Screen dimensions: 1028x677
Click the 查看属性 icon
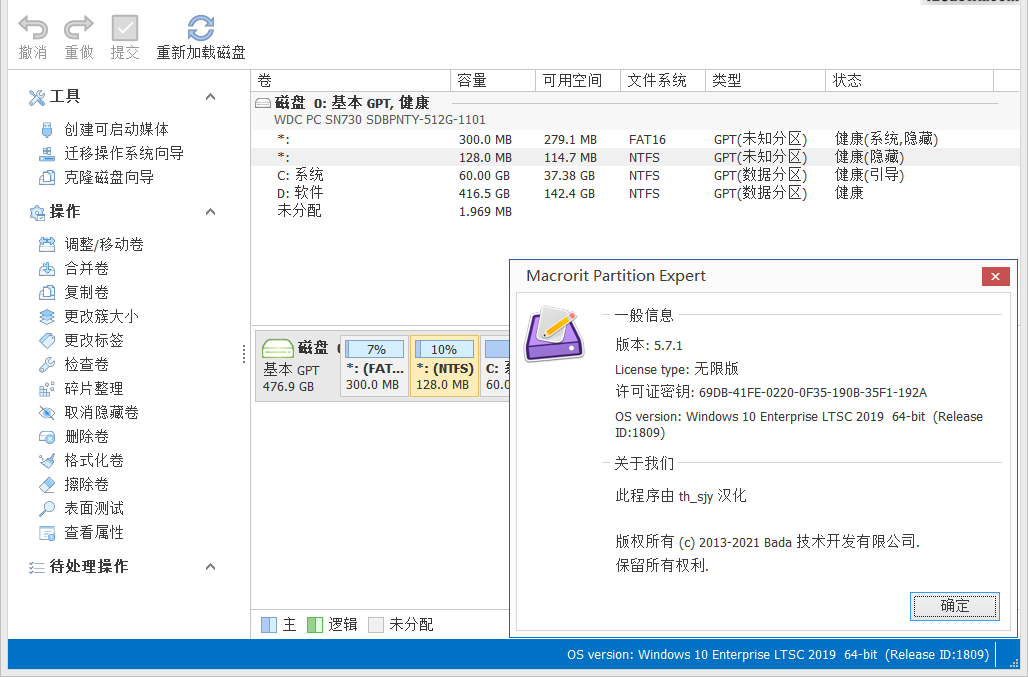[x=47, y=533]
